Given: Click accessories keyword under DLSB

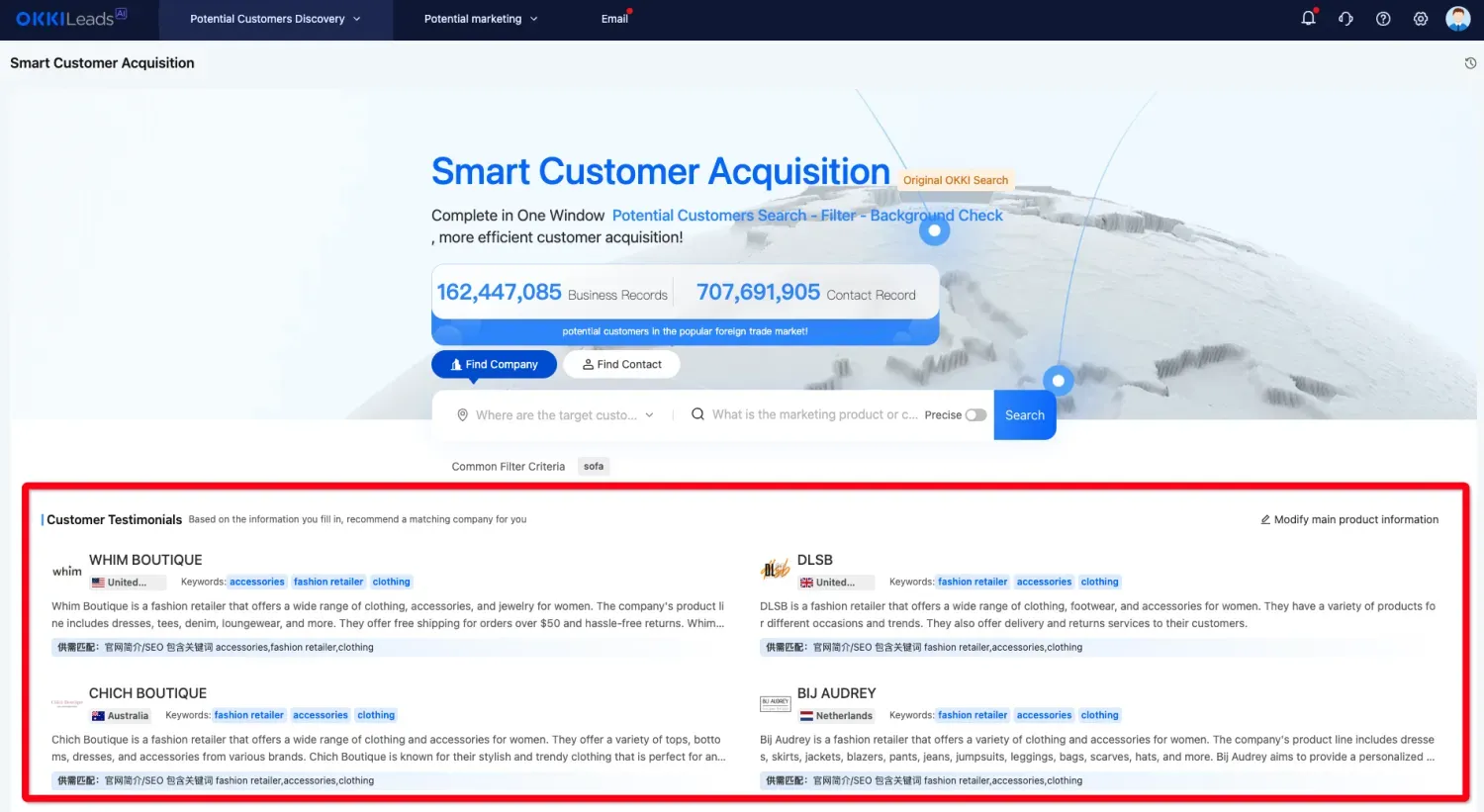Looking at the screenshot, I should pyautogui.click(x=1045, y=582).
